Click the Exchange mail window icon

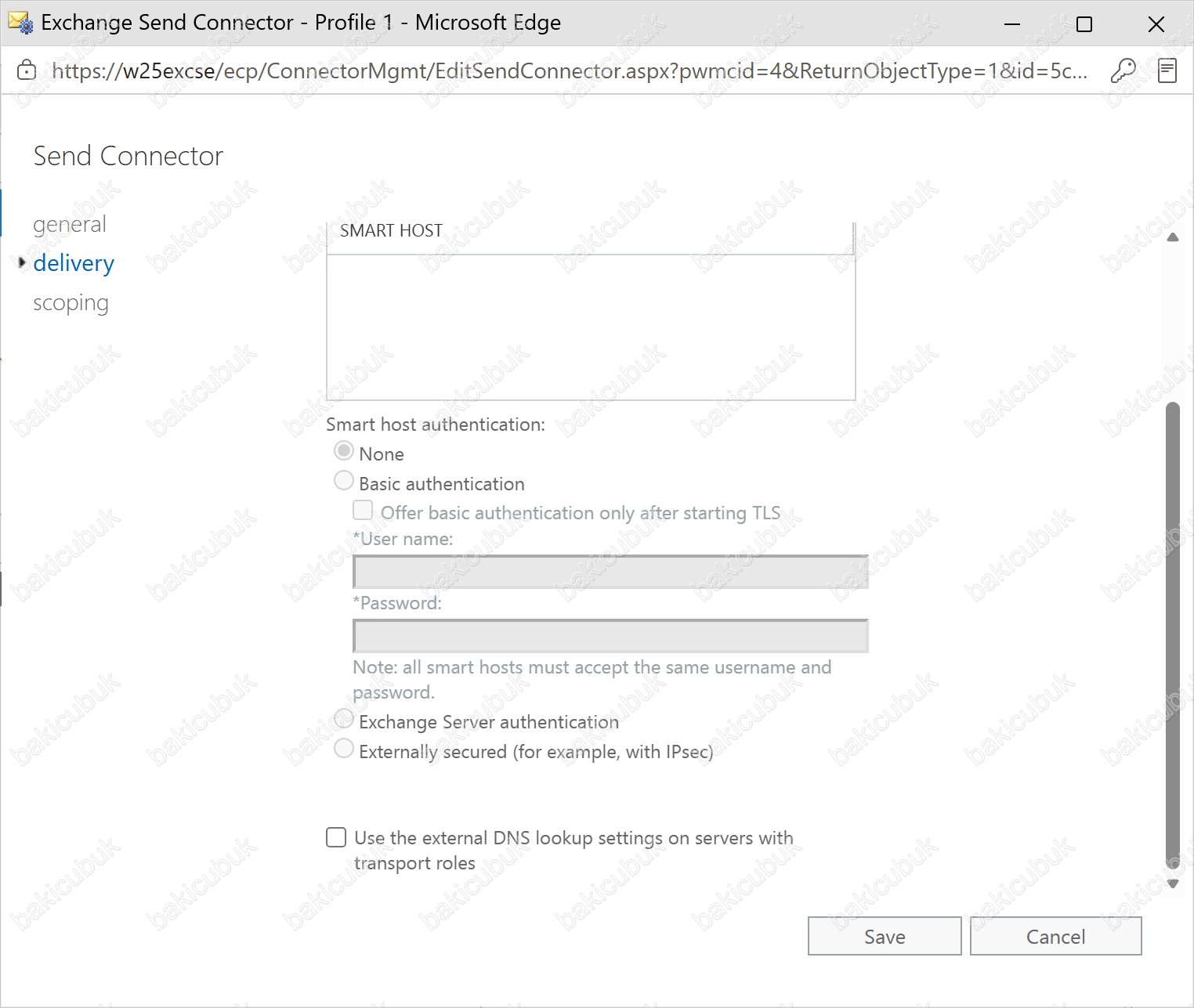point(20,23)
